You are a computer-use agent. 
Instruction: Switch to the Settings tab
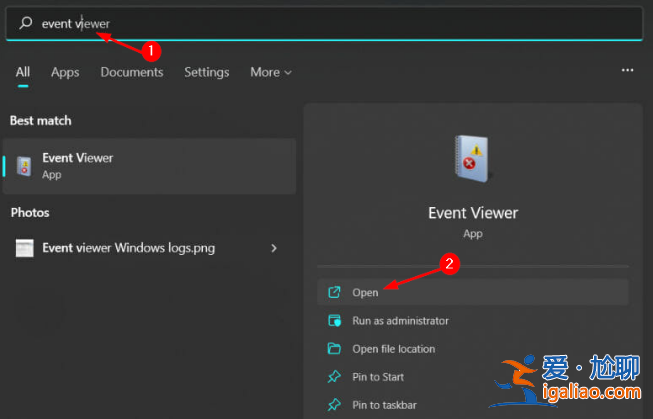[206, 72]
